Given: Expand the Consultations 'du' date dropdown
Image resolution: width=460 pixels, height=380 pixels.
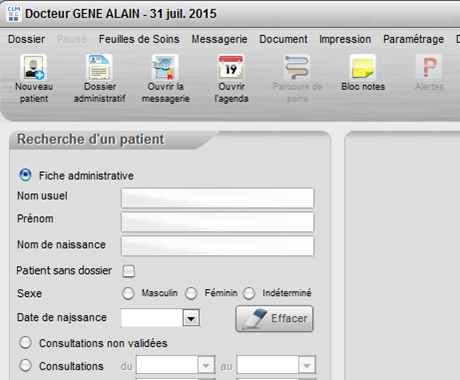Looking at the screenshot, I should pyautogui.click(x=206, y=366).
